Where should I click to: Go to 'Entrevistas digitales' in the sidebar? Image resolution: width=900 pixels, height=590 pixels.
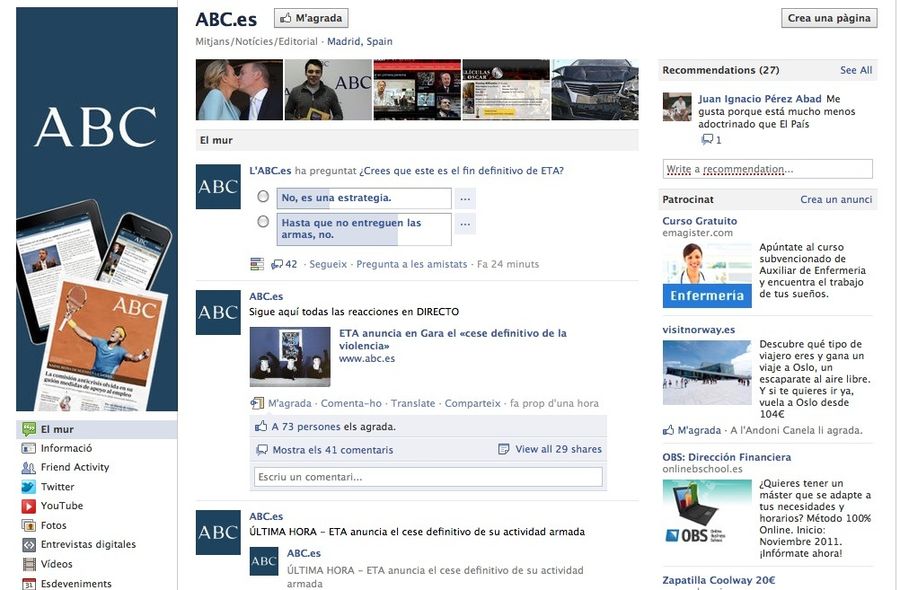click(x=87, y=545)
